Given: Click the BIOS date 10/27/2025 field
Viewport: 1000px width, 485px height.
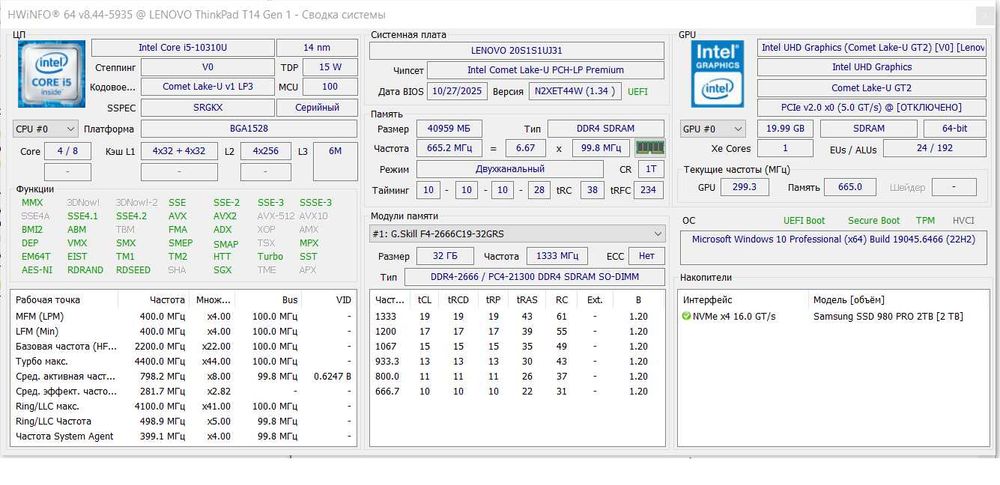Looking at the screenshot, I should click(457, 91).
